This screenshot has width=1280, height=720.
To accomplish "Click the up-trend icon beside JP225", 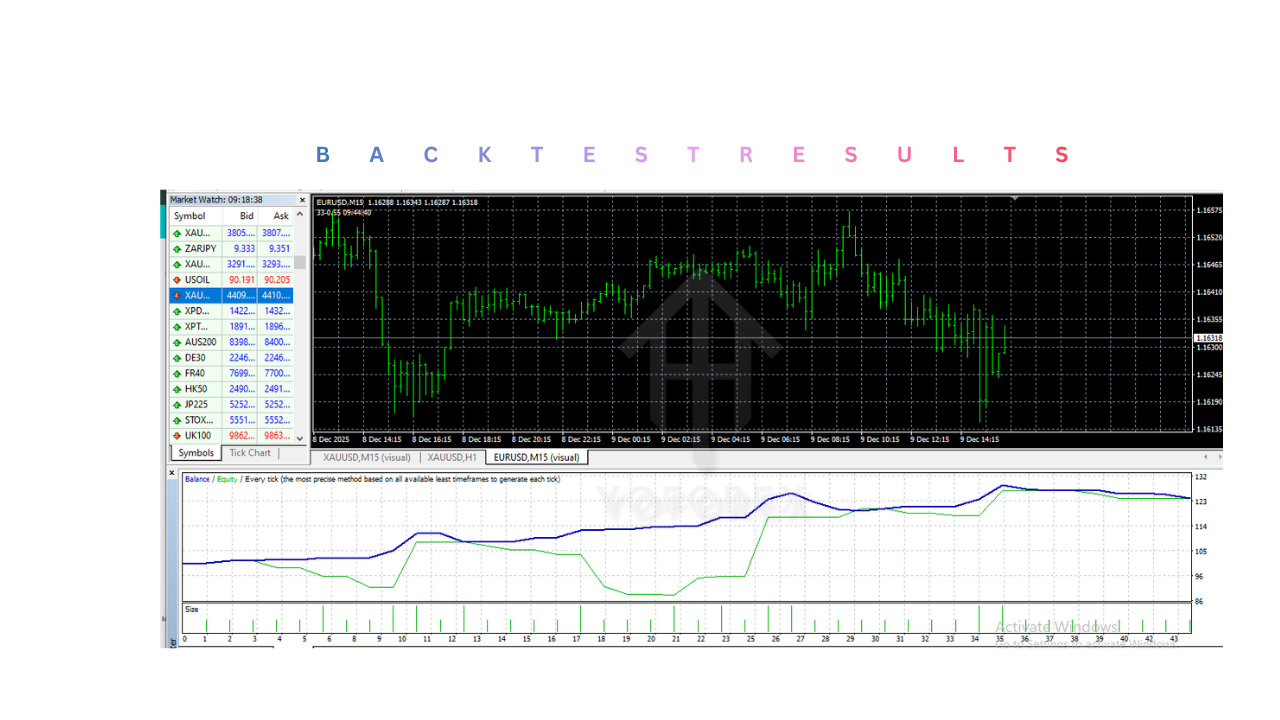I will tap(176, 404).
